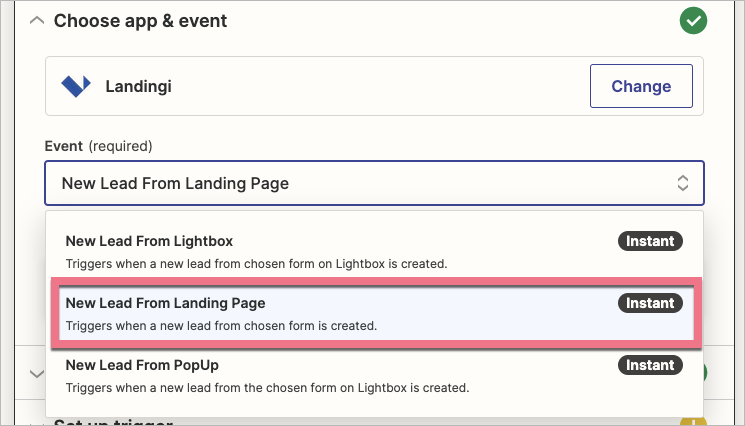Screen dimensions: 745x426
Task: Open the Set up trigger section
Action: click(116, 421)
